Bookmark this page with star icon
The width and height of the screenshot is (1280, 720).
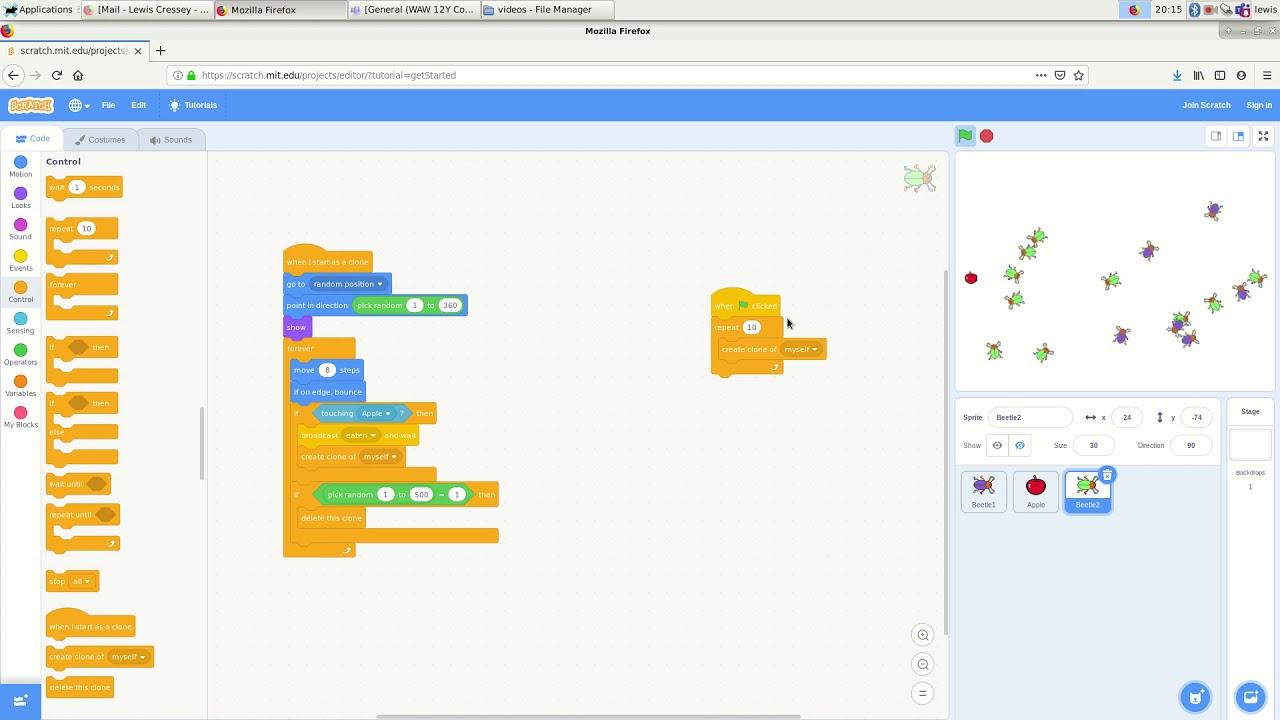coord(1078,75)
